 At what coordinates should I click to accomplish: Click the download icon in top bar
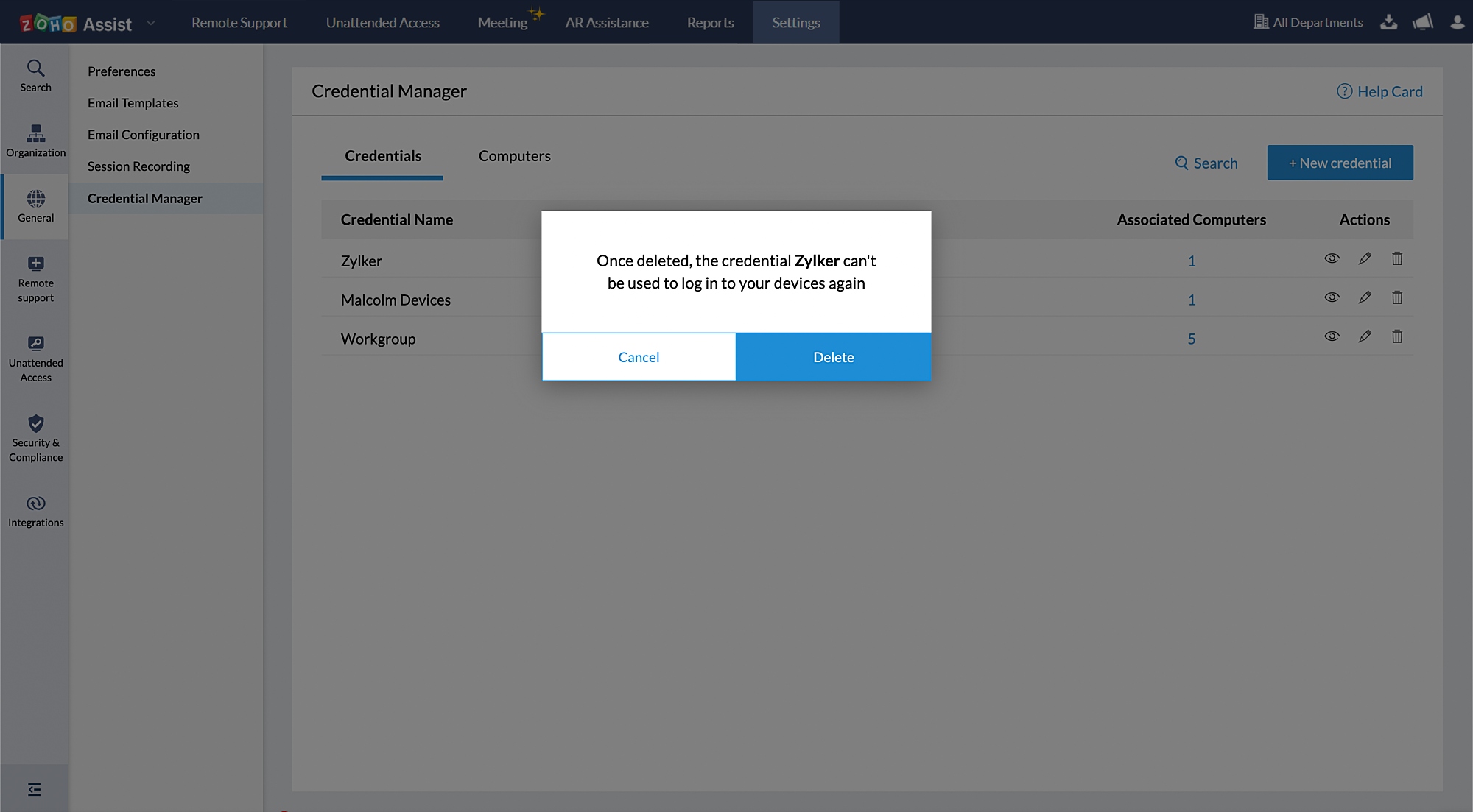(1388, 22)
